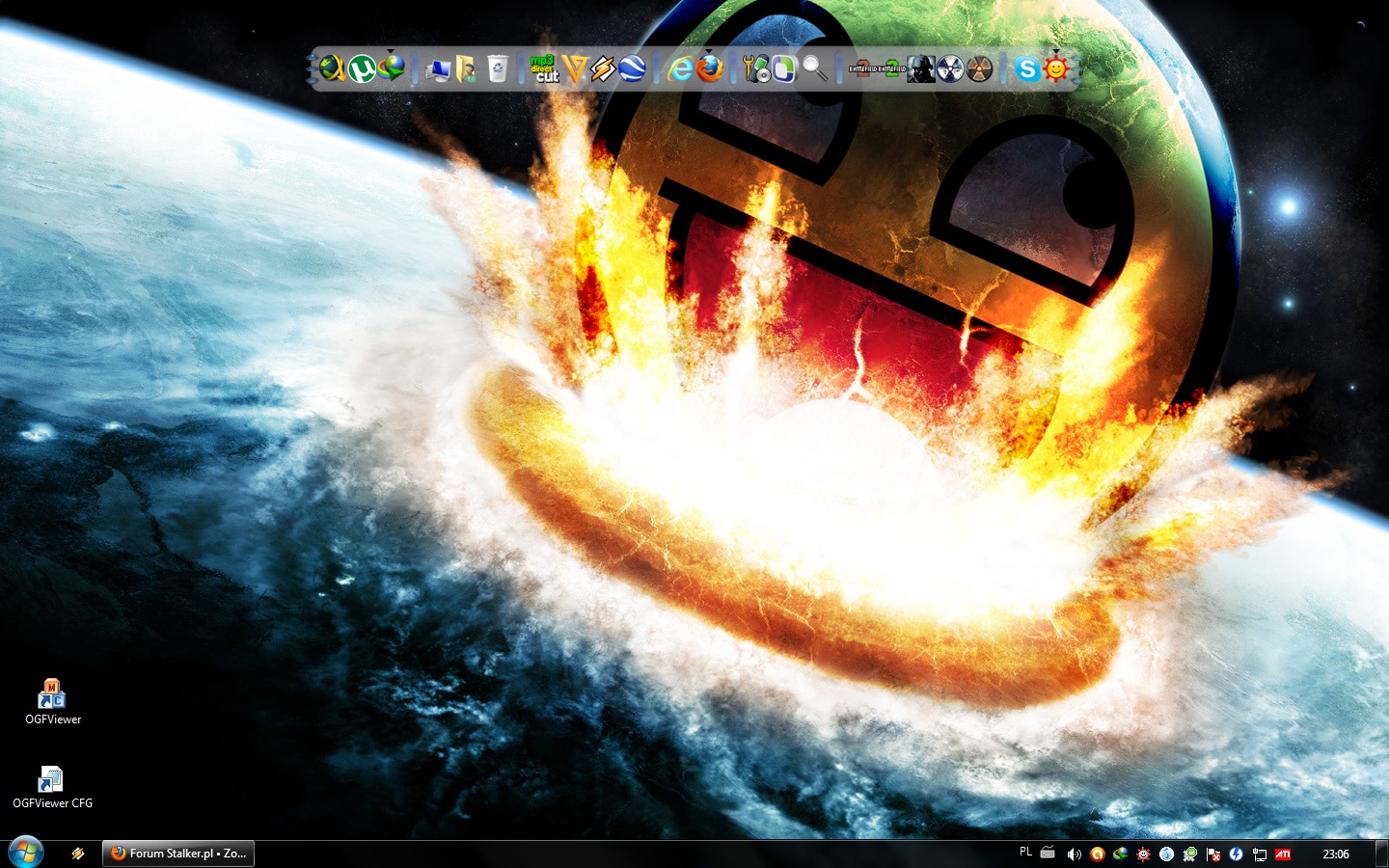Open the user folder dock icon

(x=467, y=69)
